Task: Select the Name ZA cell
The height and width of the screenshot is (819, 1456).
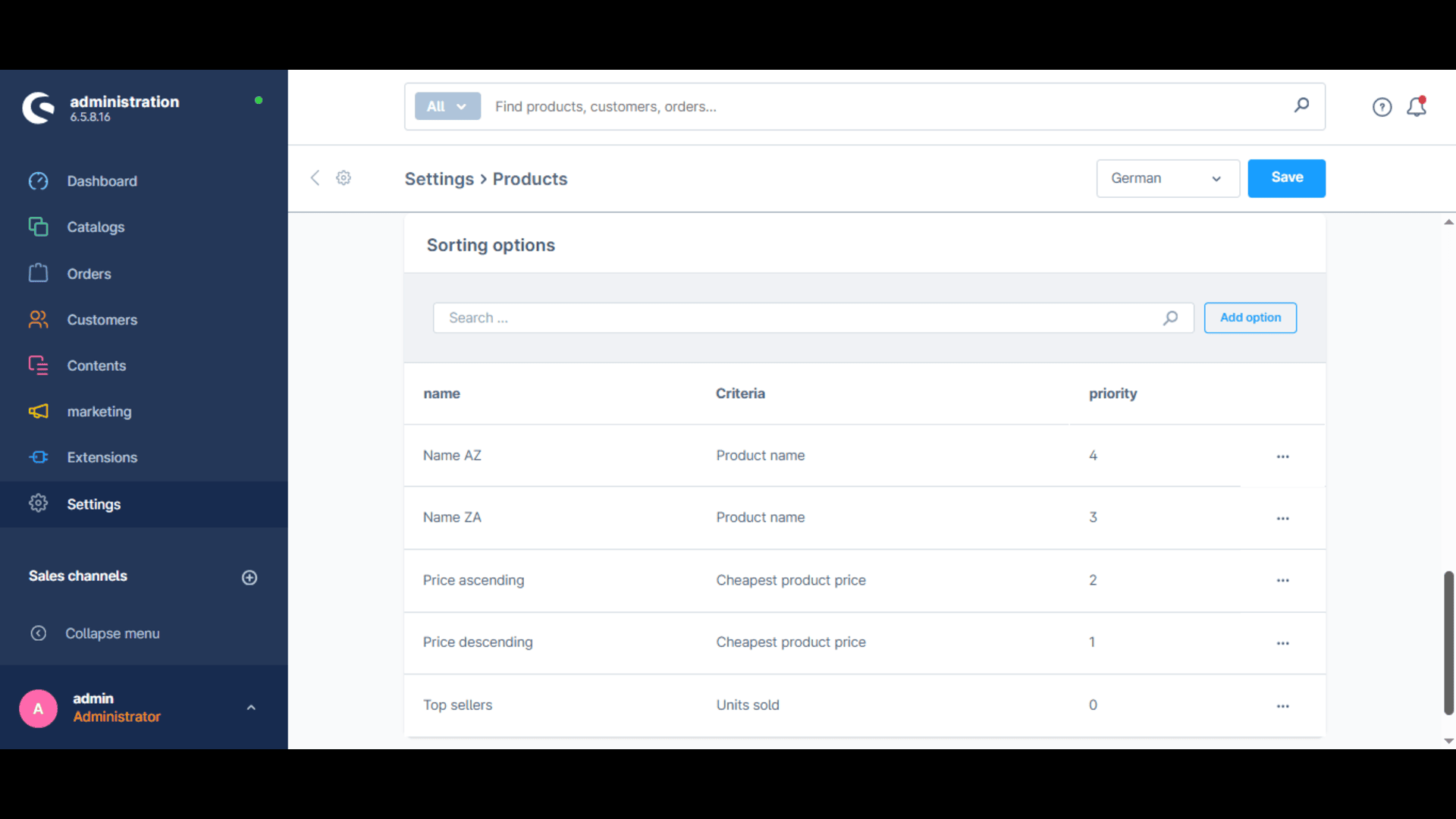Action: coord(452,517)
